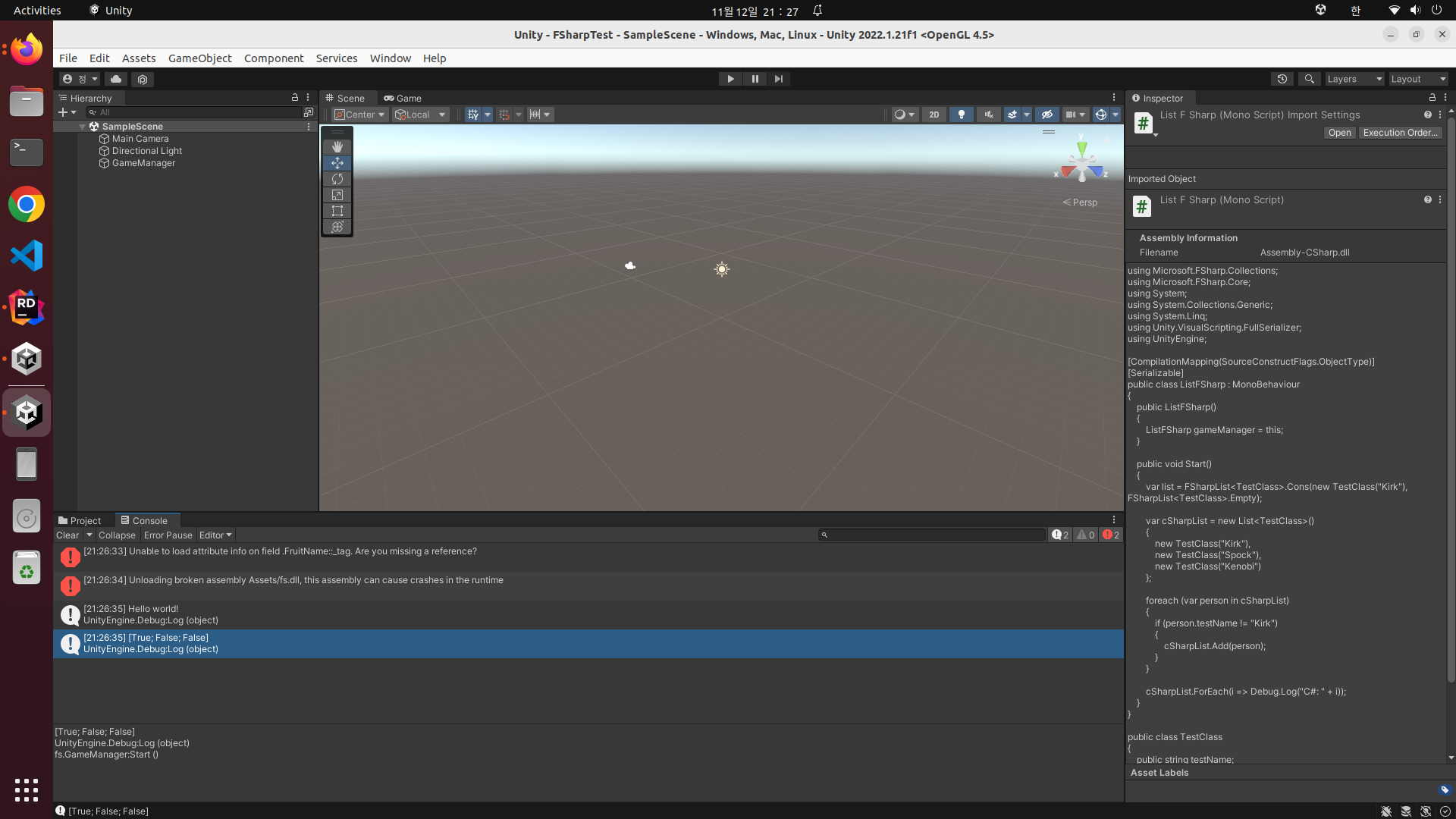
Task: Open Unity Cloud services button
Action: click(116, 79)
